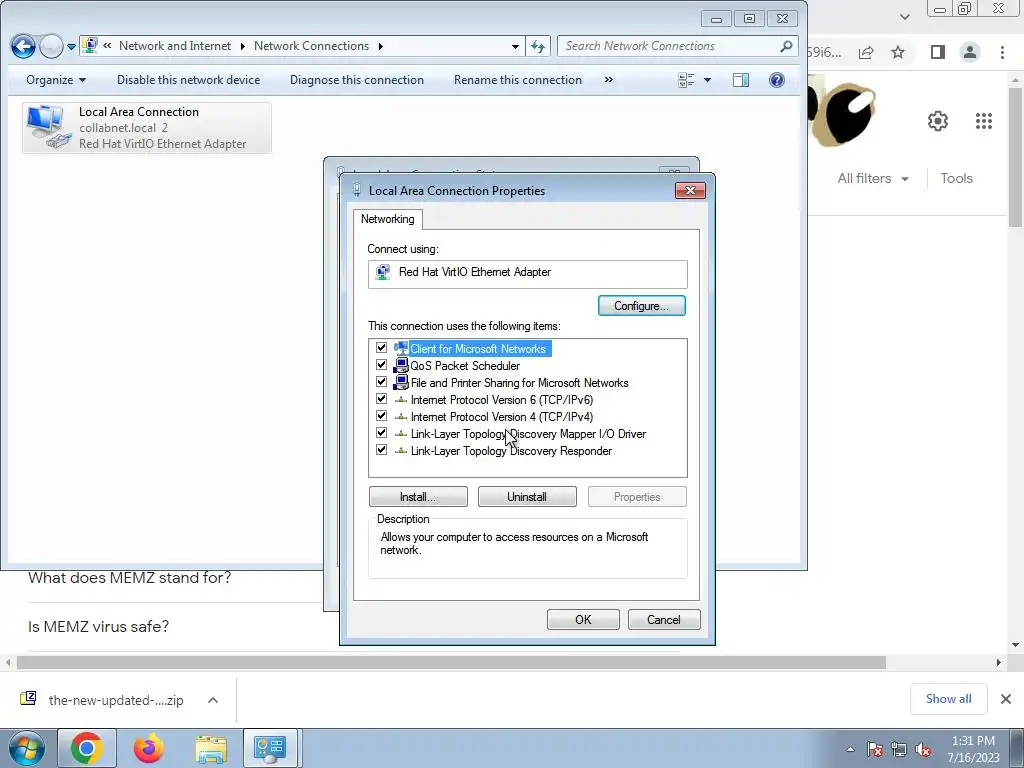The width and height of the screenshot is (1024, 768).
Task: Open Google quick settings gear
Action: coord(938,121)
